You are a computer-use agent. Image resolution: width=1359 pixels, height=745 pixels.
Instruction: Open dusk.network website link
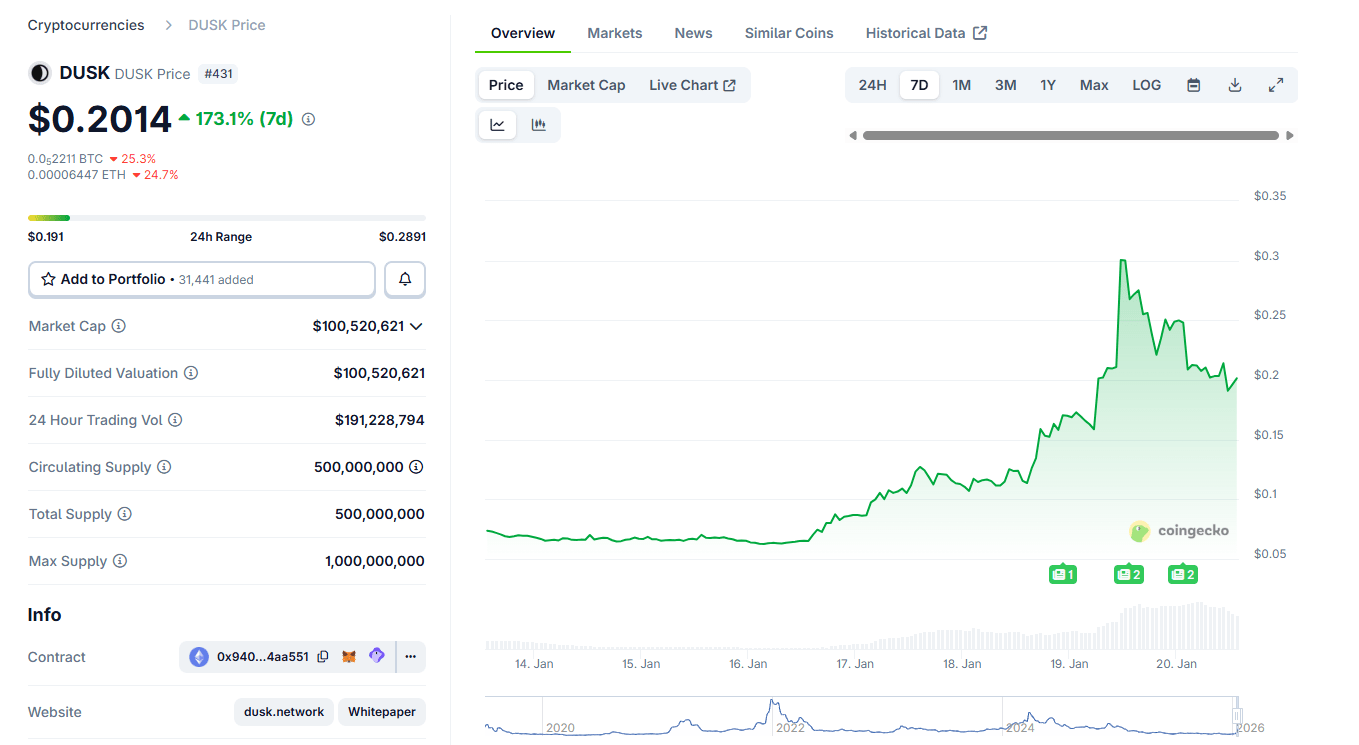pos(284,712)
